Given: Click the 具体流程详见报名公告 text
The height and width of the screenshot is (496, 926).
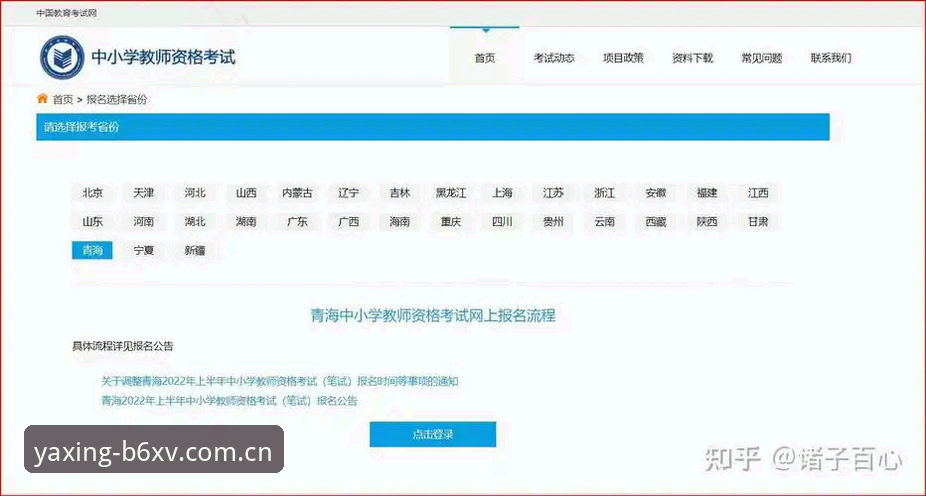Looking at the screenshot, I should pyautogui.click(x=123, y=346).
